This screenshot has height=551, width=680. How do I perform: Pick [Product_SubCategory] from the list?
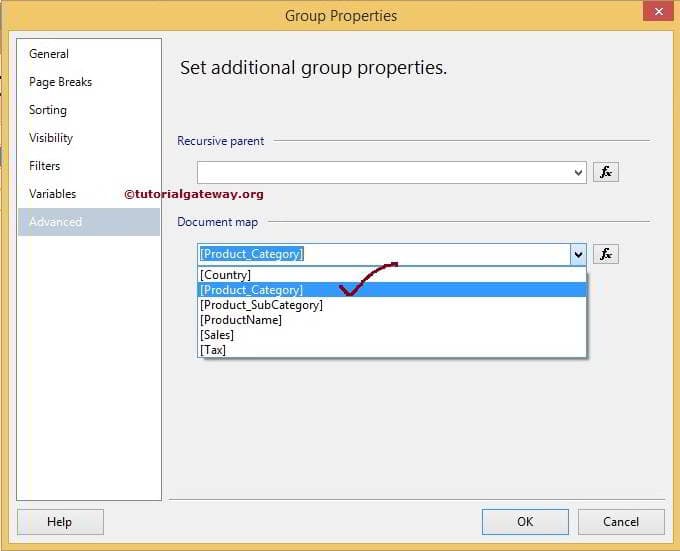point(392,305)
